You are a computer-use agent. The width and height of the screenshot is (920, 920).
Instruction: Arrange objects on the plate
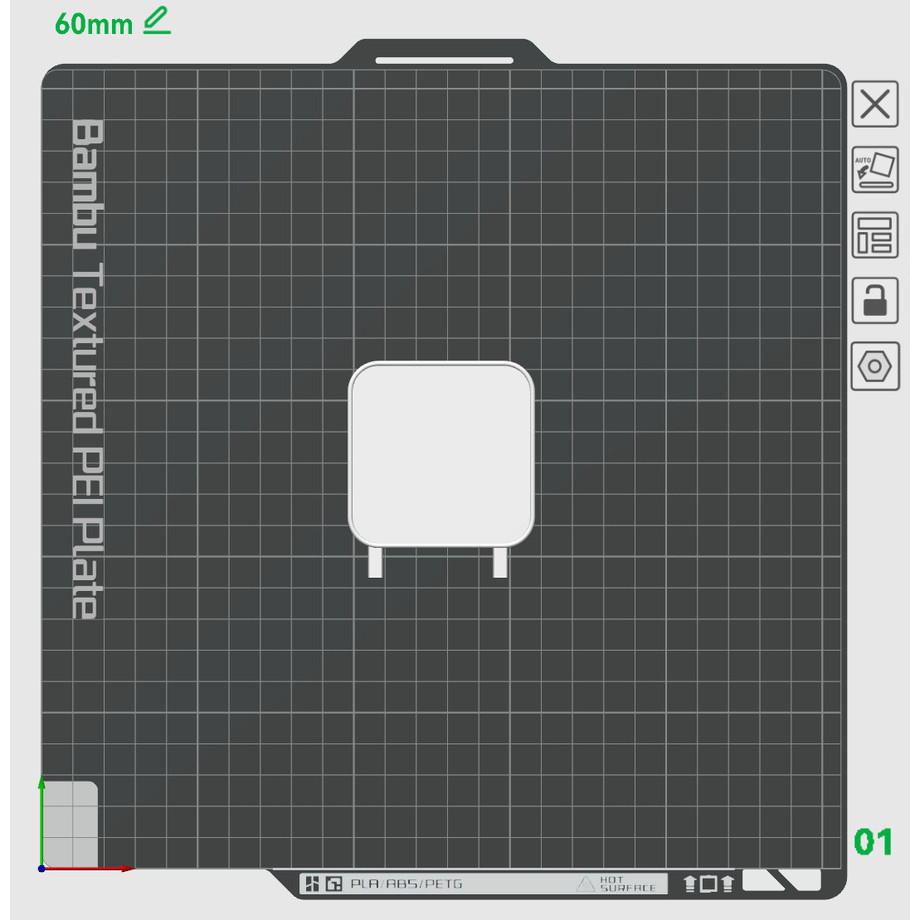(x=875, y=235)
